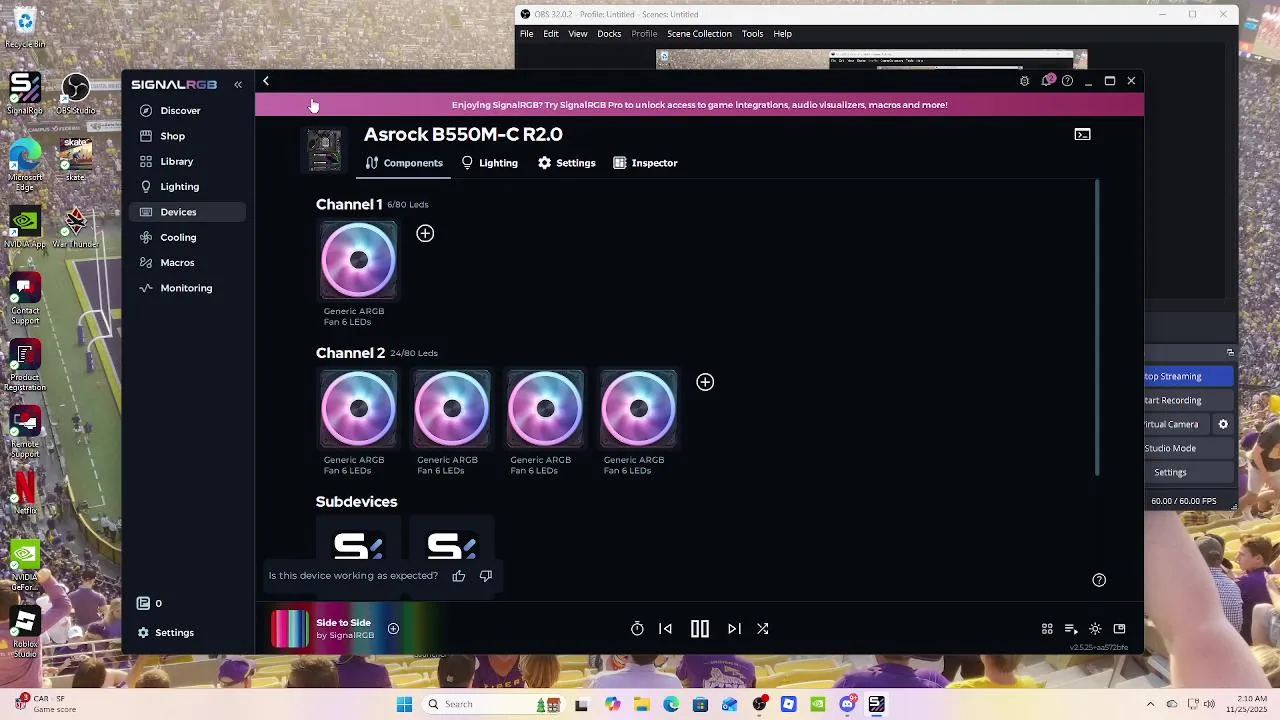Click the SignalRGB Pro upgrade banner
1280x720 pixels.
coord(699,105)
